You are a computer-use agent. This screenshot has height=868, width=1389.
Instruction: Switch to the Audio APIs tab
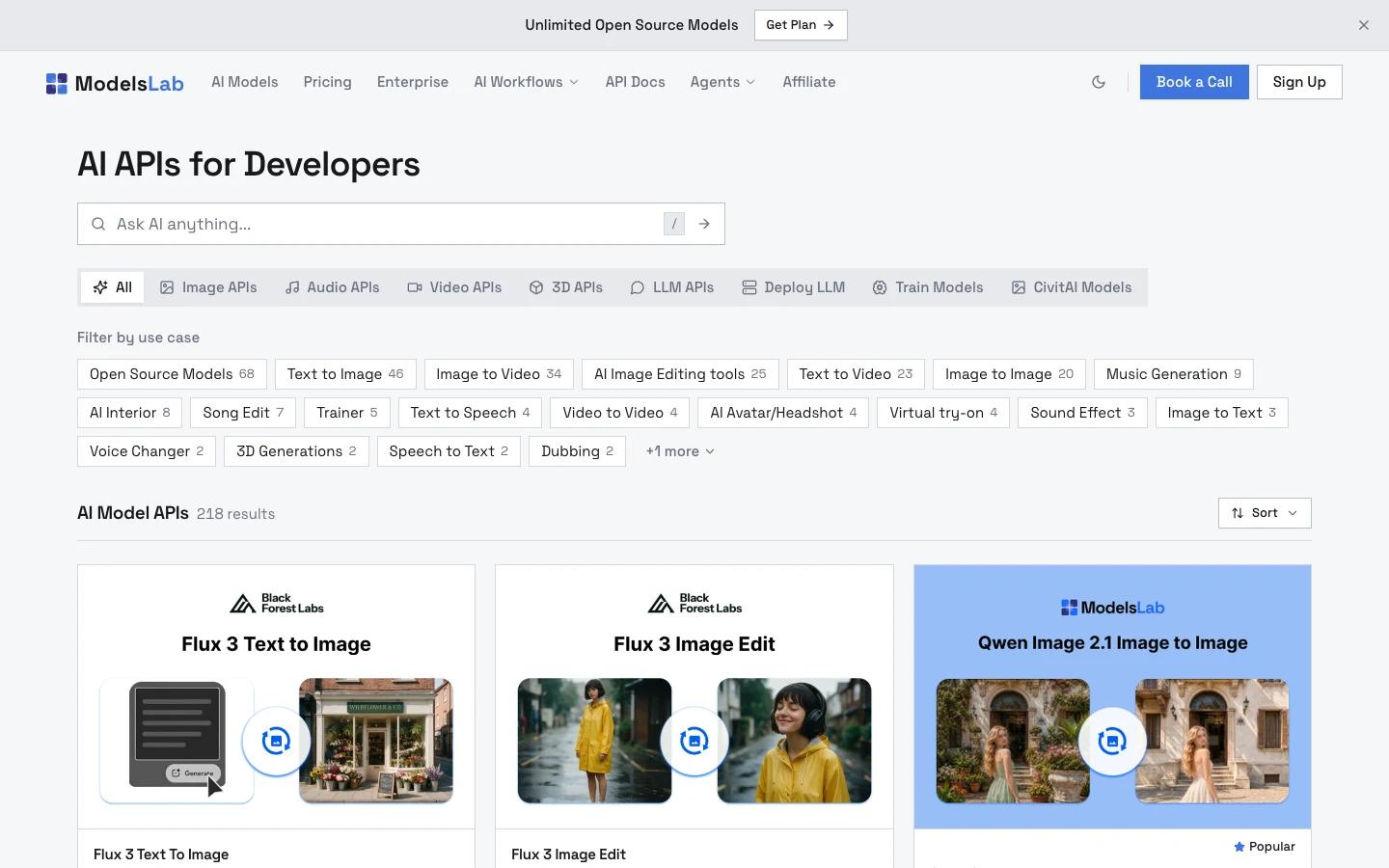click(332, 287)
